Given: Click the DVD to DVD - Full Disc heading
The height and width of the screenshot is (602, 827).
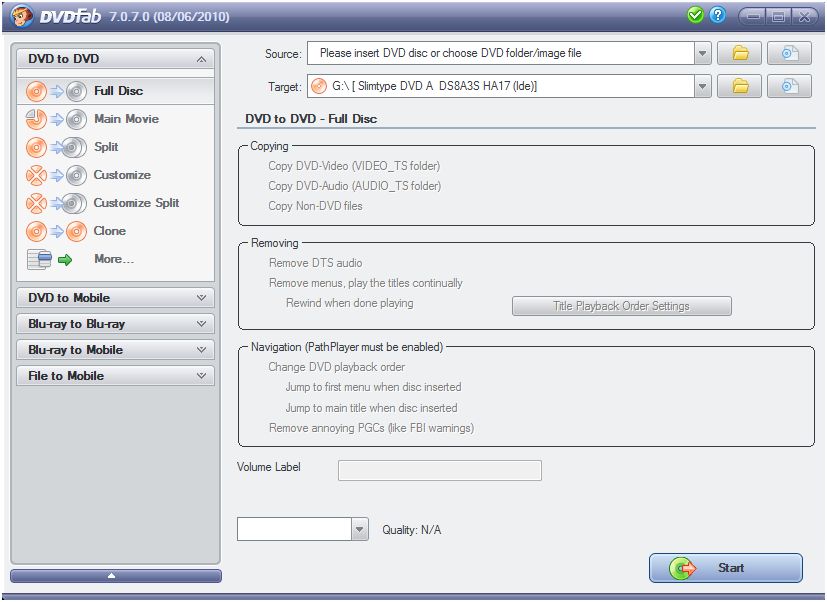Looking at the screenshot, I should pos(311,119).
